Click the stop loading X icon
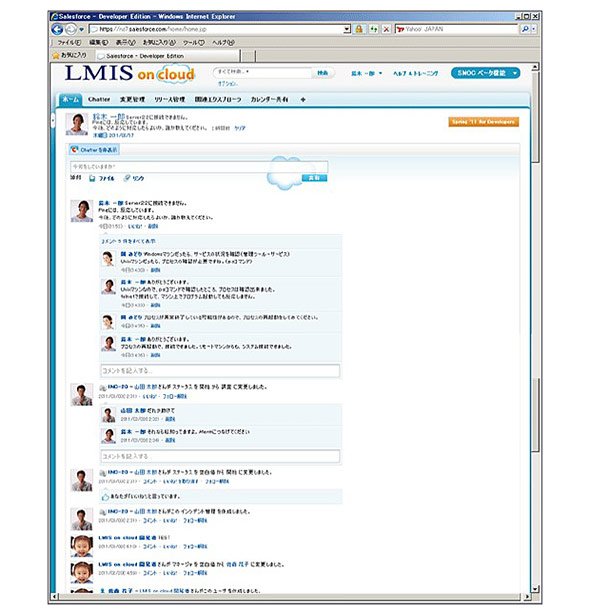 click(386, 29)
